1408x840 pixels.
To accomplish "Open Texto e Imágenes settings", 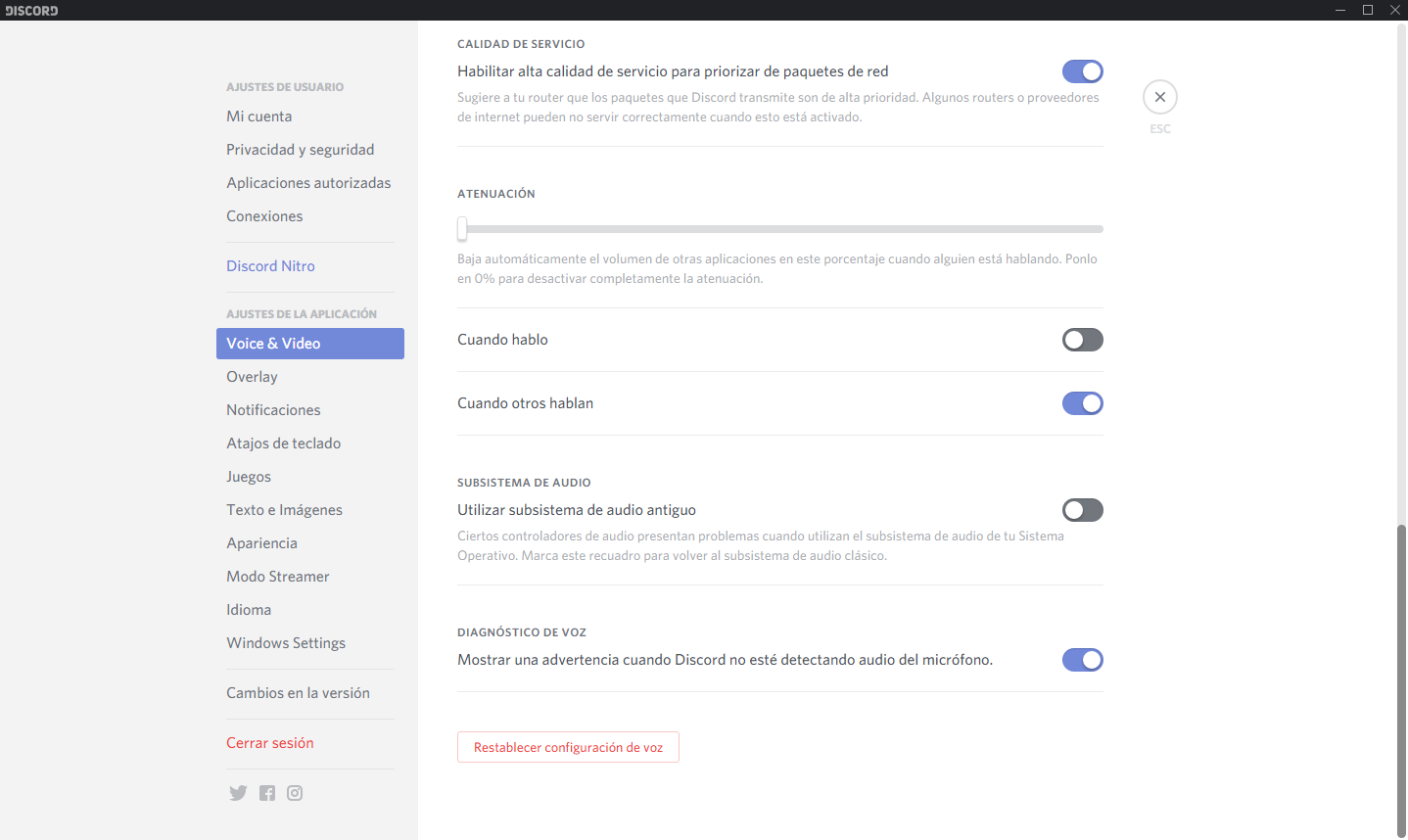I will (310, 510).
